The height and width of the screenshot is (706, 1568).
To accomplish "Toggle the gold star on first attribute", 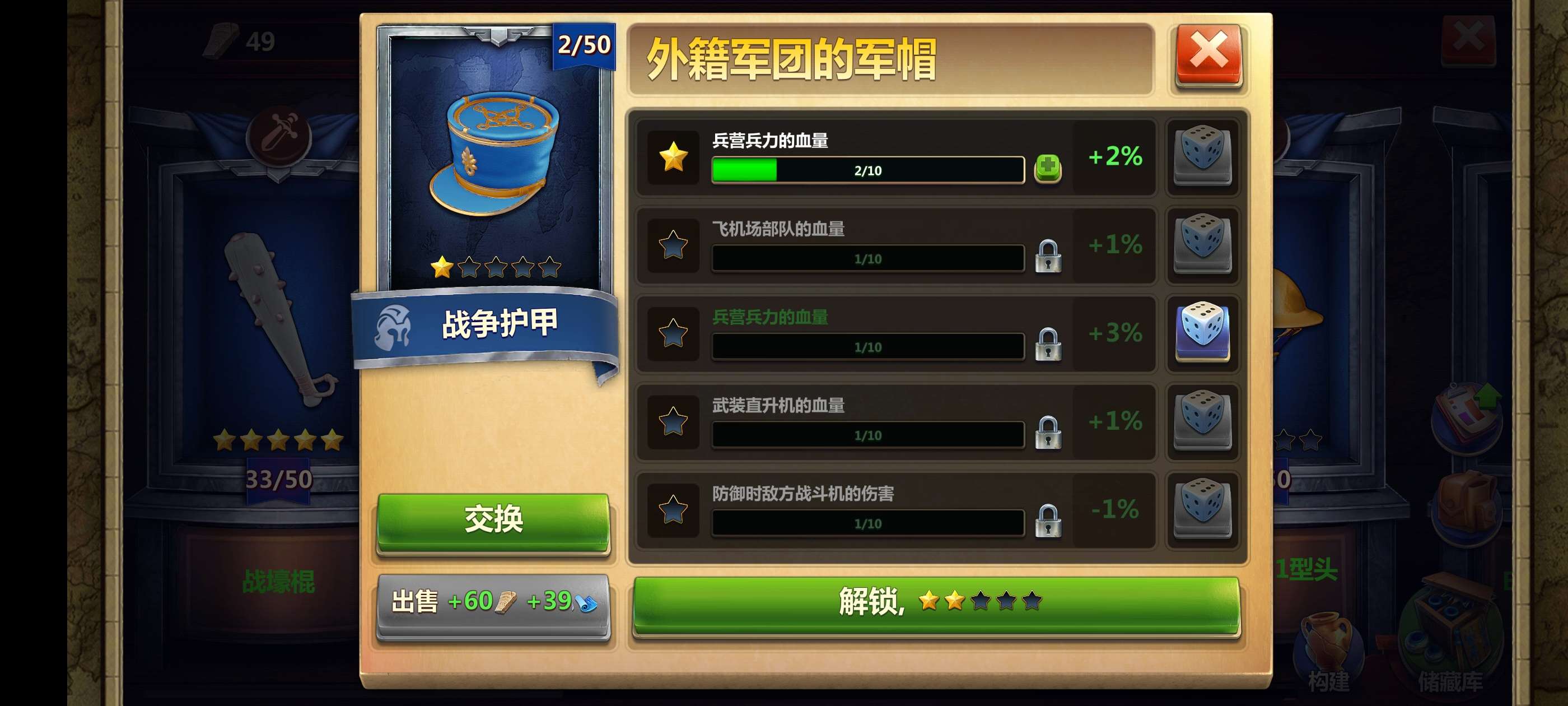I will pos(673,157).
